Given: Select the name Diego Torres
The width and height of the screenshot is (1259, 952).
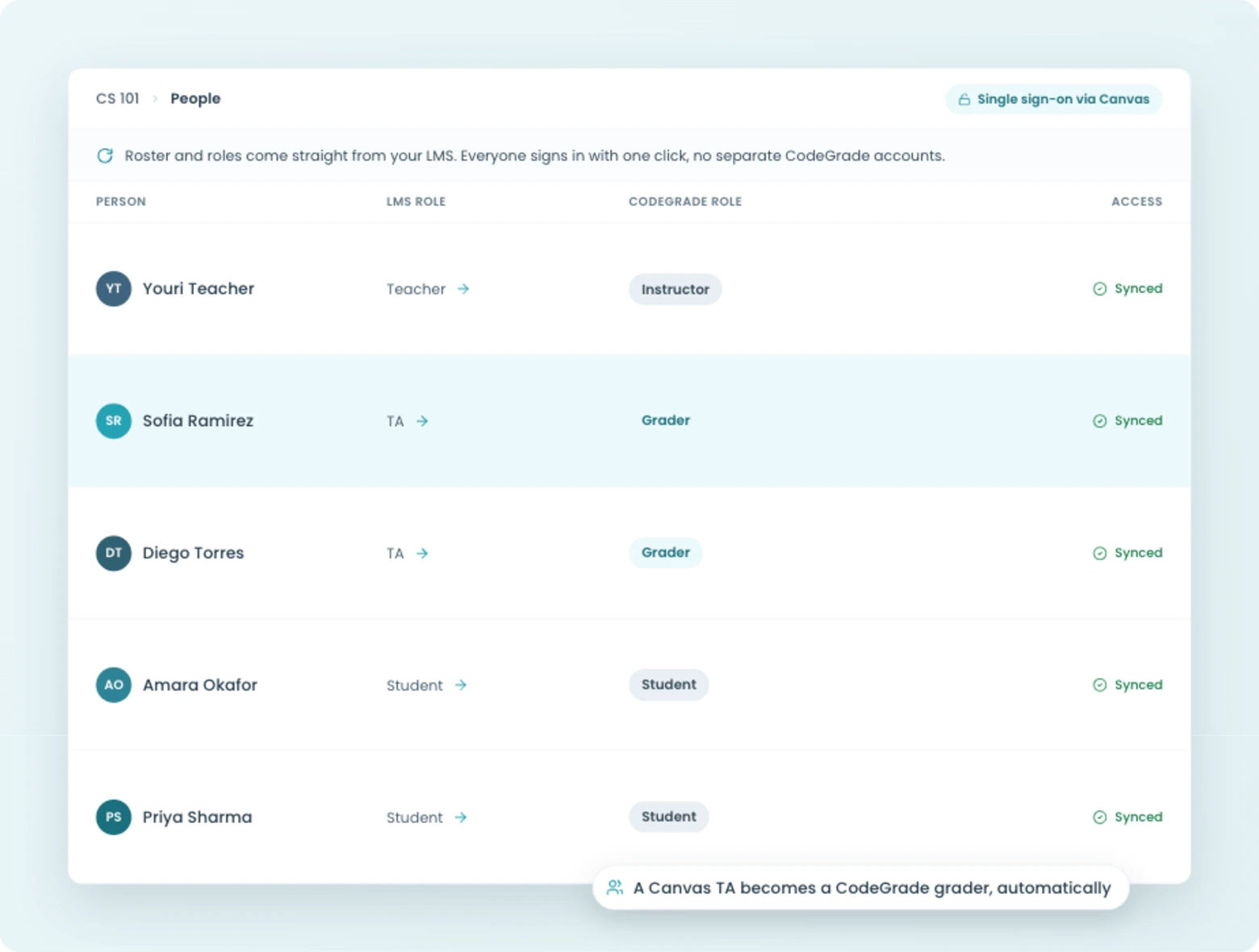Looking at the screenshot, I should pos(193,553).
